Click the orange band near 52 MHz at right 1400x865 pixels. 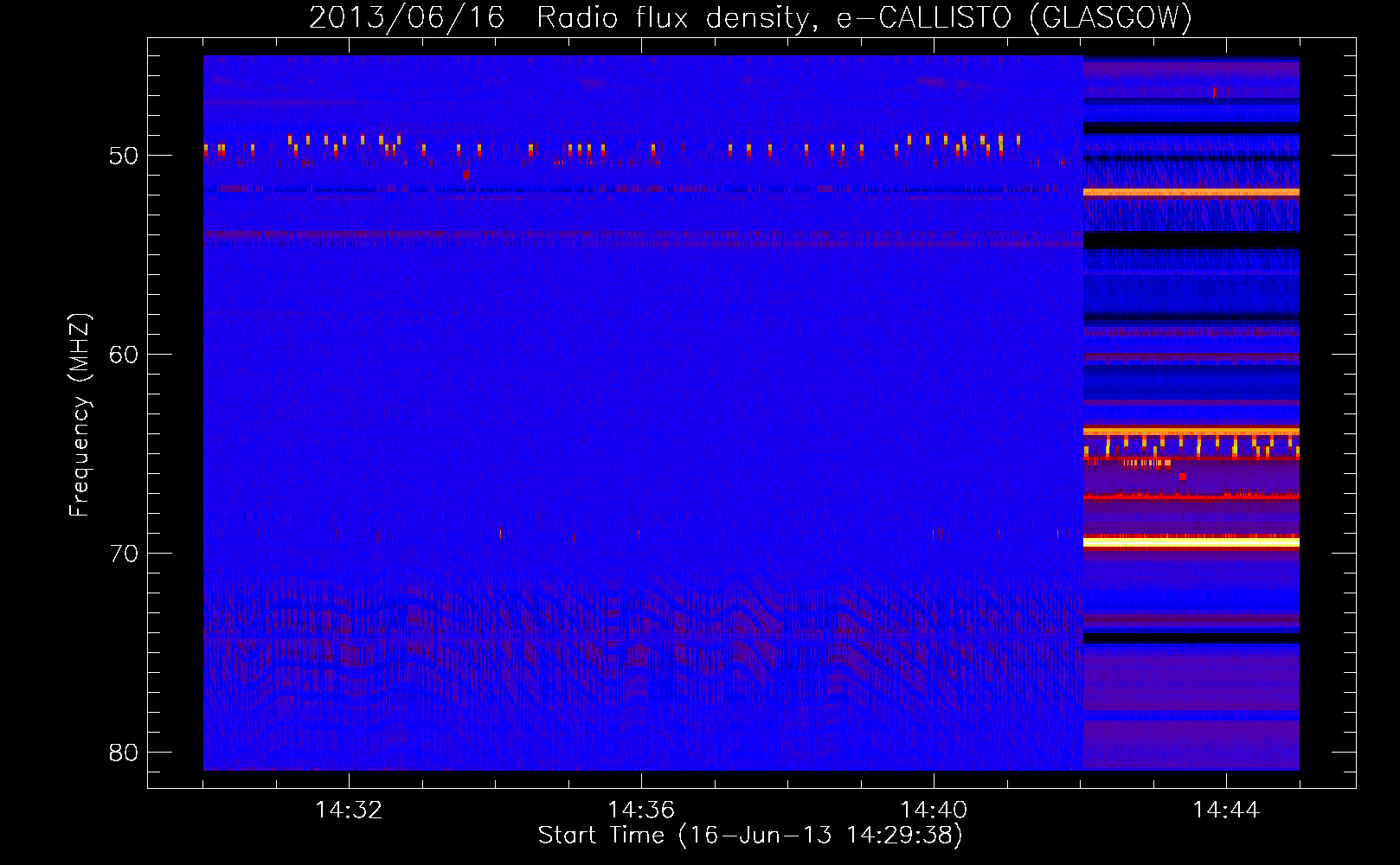click(x=1191, y=192)
